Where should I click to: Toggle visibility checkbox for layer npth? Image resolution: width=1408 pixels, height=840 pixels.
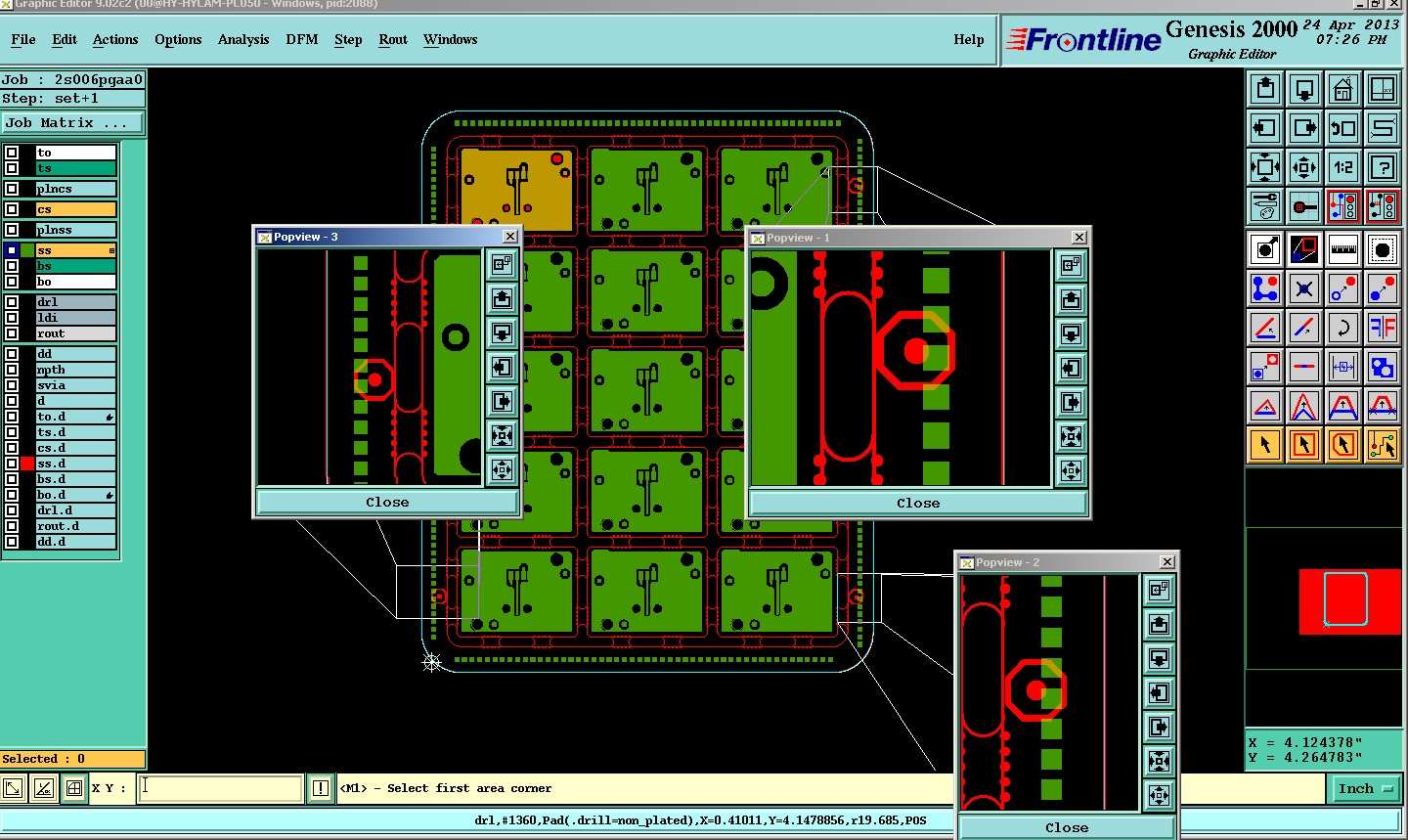(x=12, y=370)
